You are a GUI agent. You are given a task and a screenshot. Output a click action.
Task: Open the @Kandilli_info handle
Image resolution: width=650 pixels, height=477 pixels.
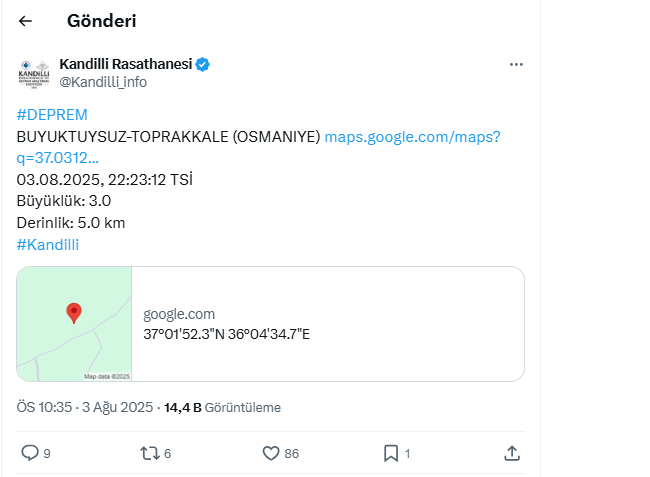pos(103,82)
